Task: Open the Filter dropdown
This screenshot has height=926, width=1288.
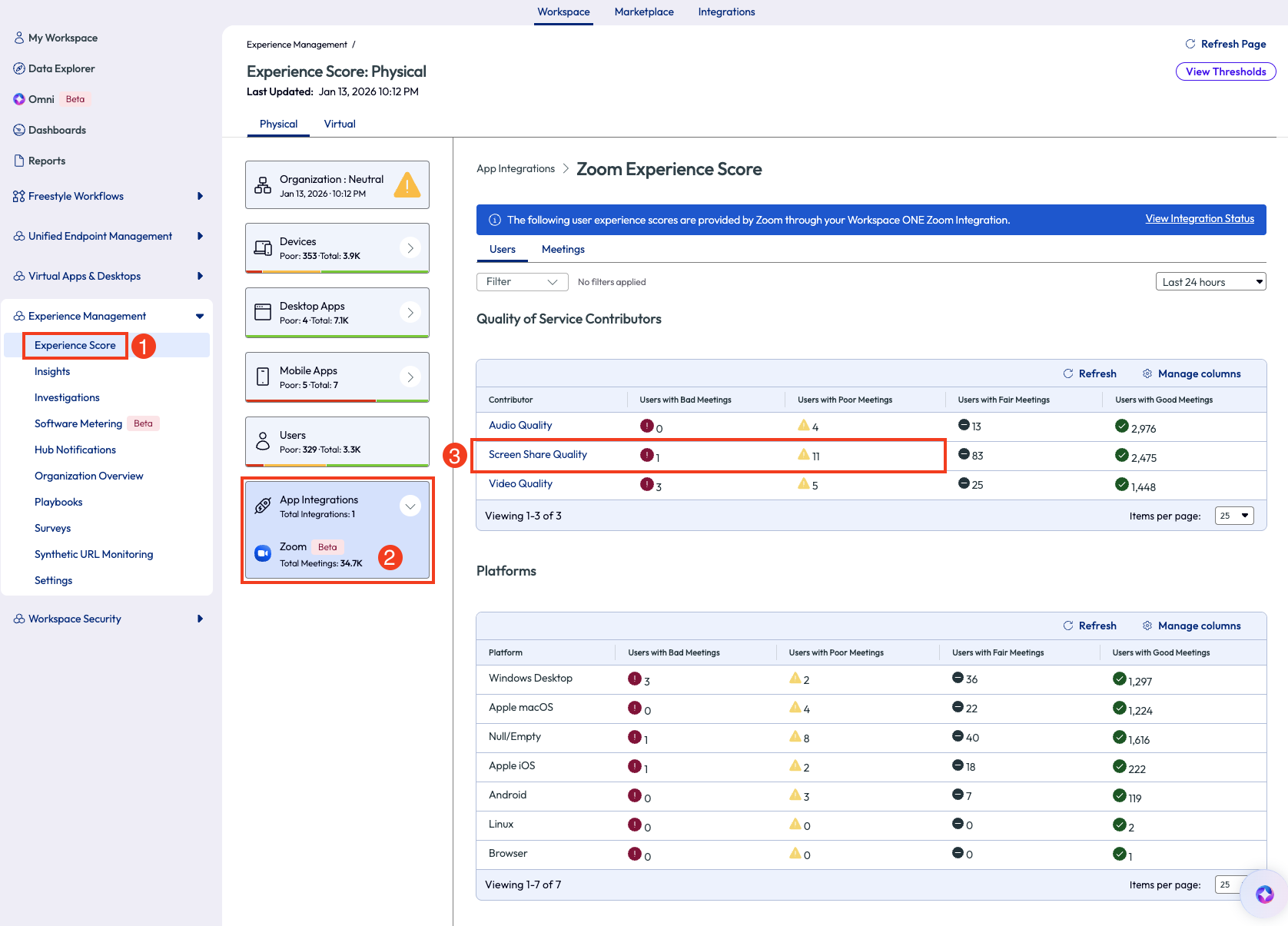Action: pos(522,282)
